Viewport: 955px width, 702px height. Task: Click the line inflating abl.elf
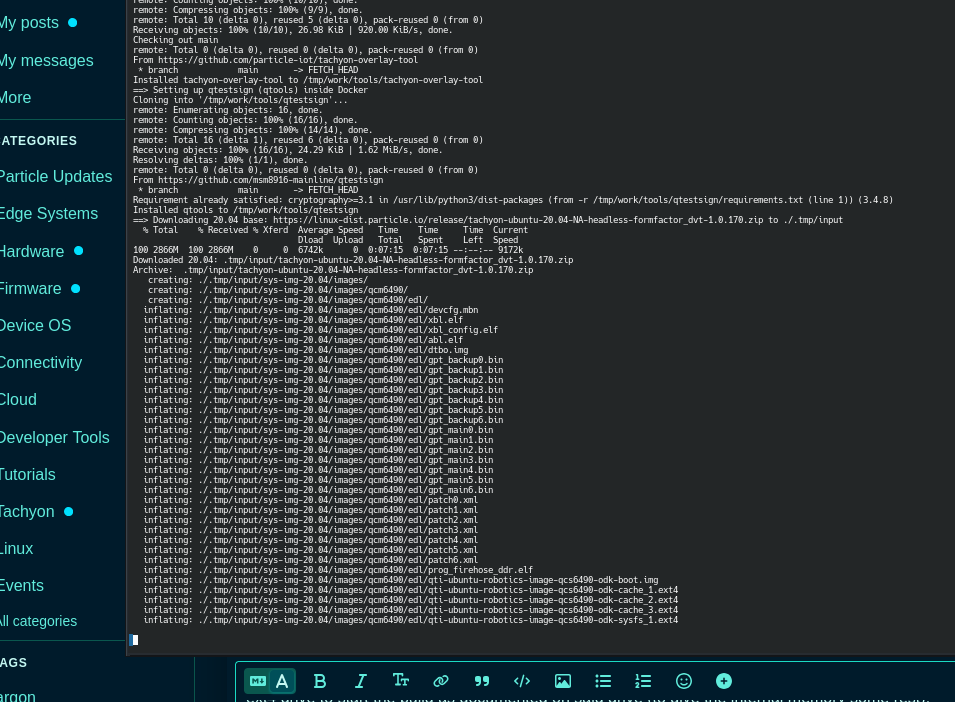[303, 340]
